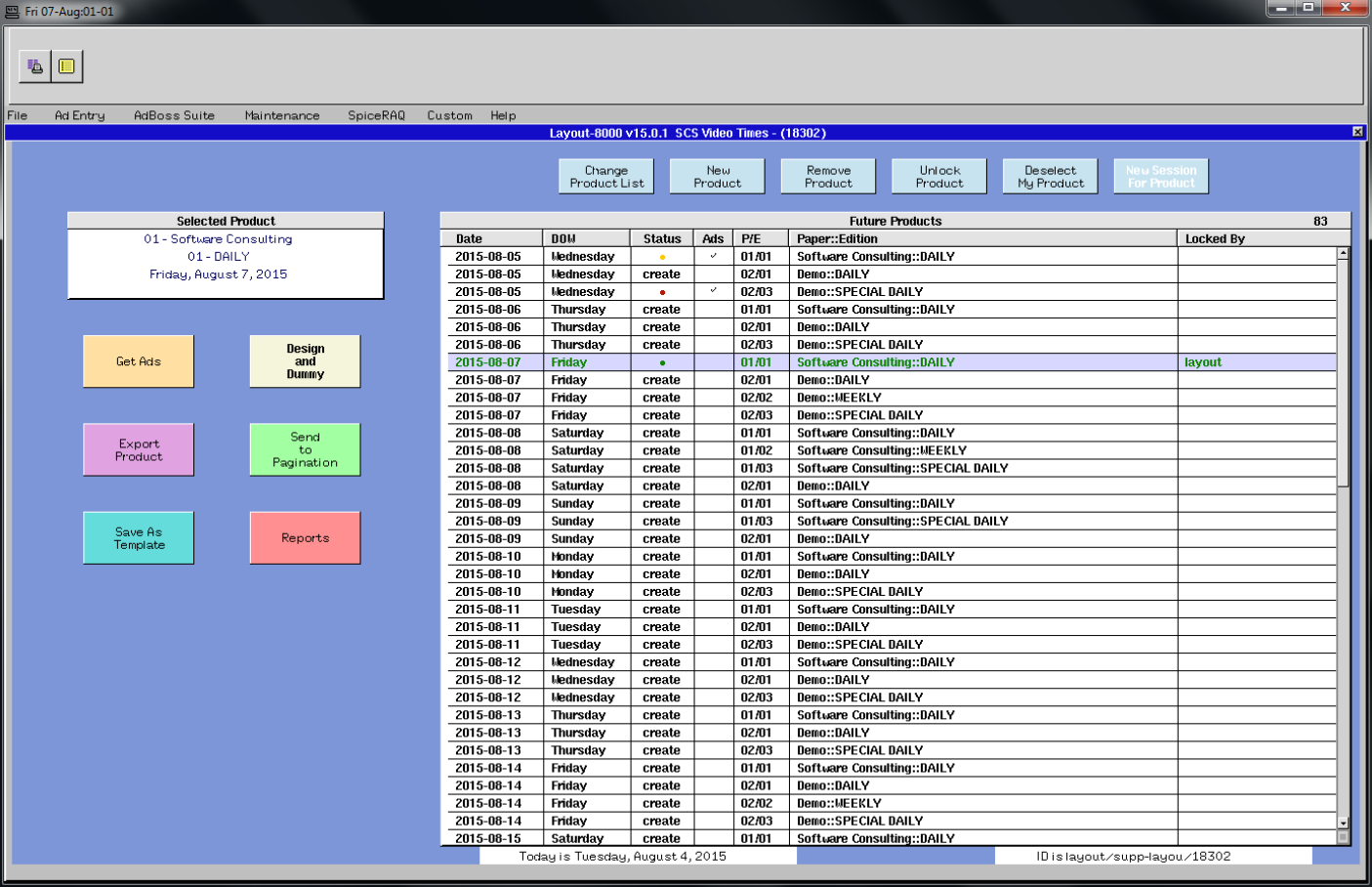The height and width of the screenshot is (887, 1372).
Task: Open the AdBoss Suite menu
Action: point(174,115)
